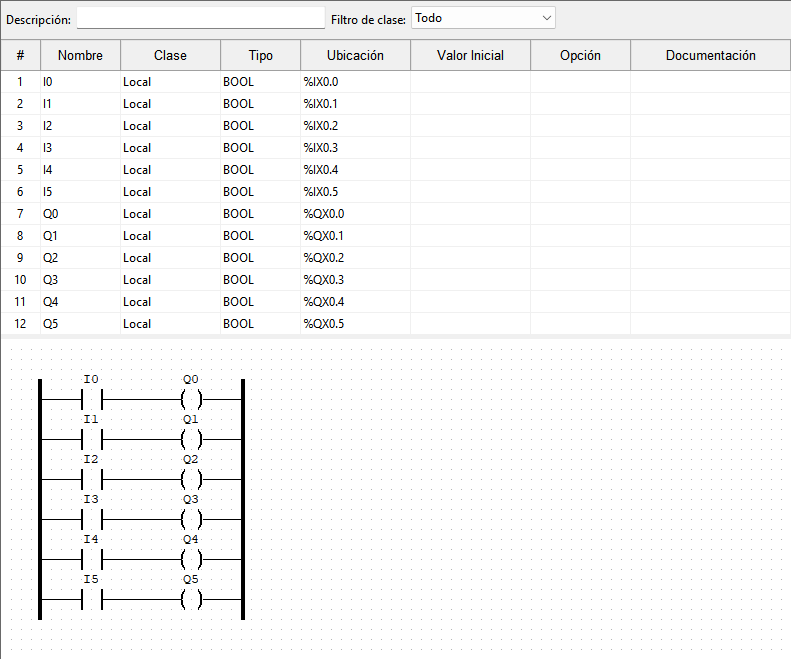
Task: Click the Opción column header
Action: click(x=580, y=56)
